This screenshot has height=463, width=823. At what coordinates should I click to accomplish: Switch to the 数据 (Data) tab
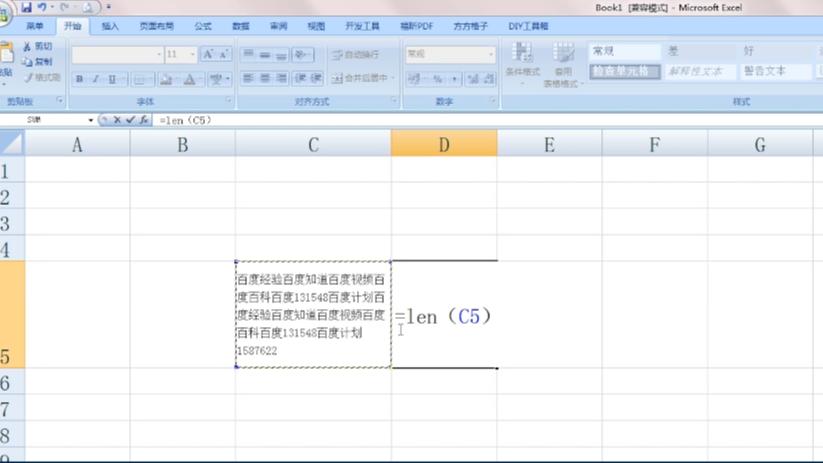click(x=241, y=26)
